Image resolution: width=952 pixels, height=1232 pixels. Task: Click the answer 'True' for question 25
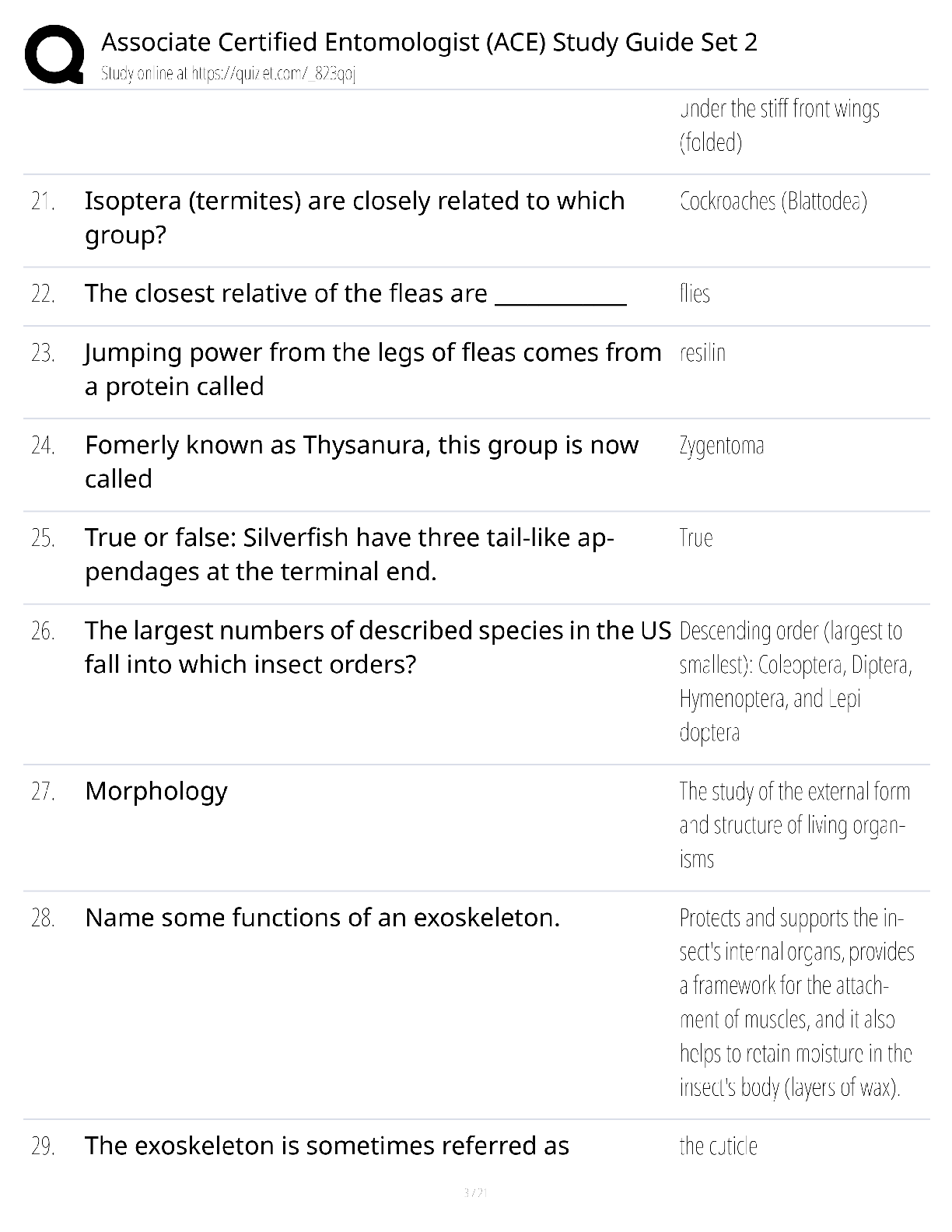[696, 538]
